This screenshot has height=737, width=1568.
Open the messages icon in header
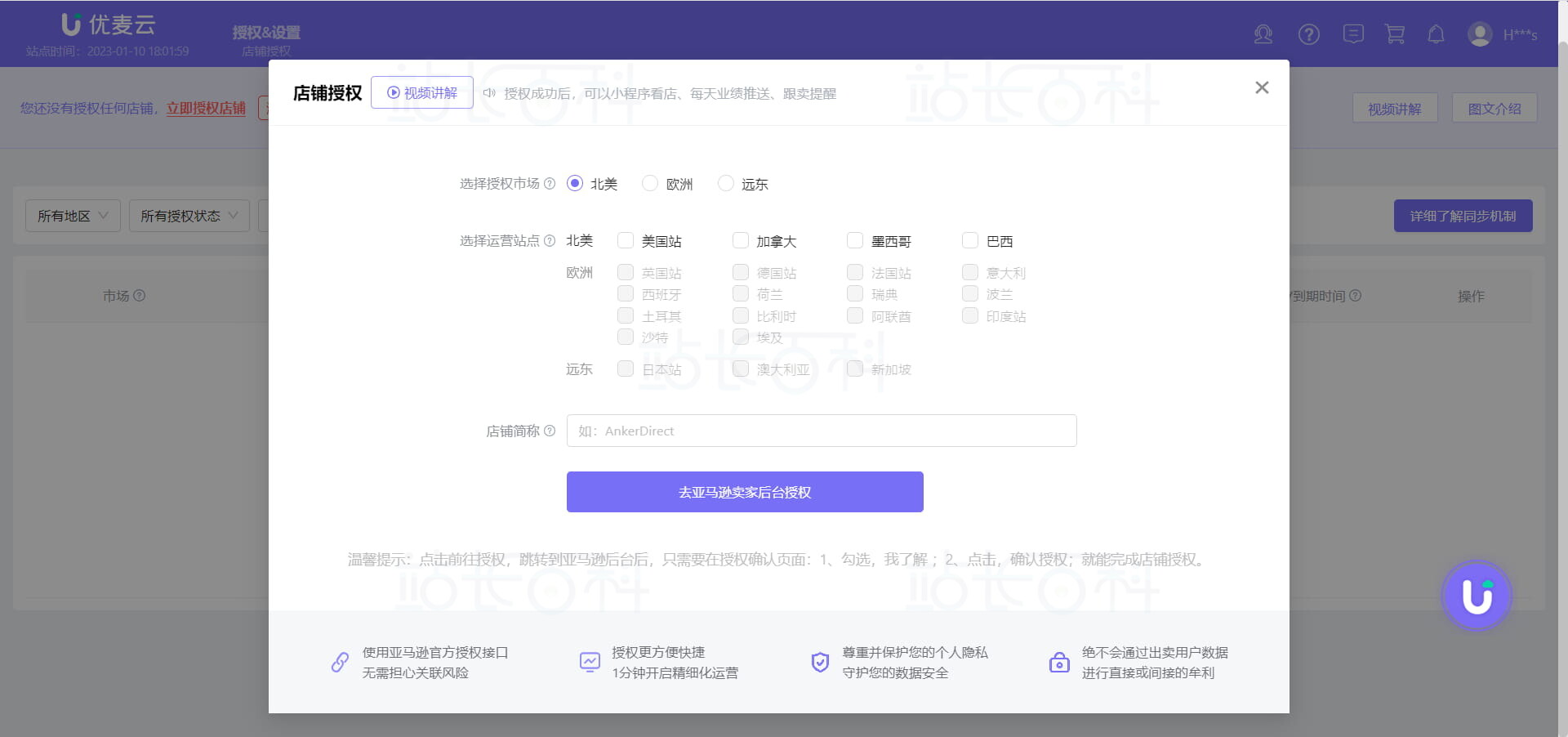pos(1353,34)
